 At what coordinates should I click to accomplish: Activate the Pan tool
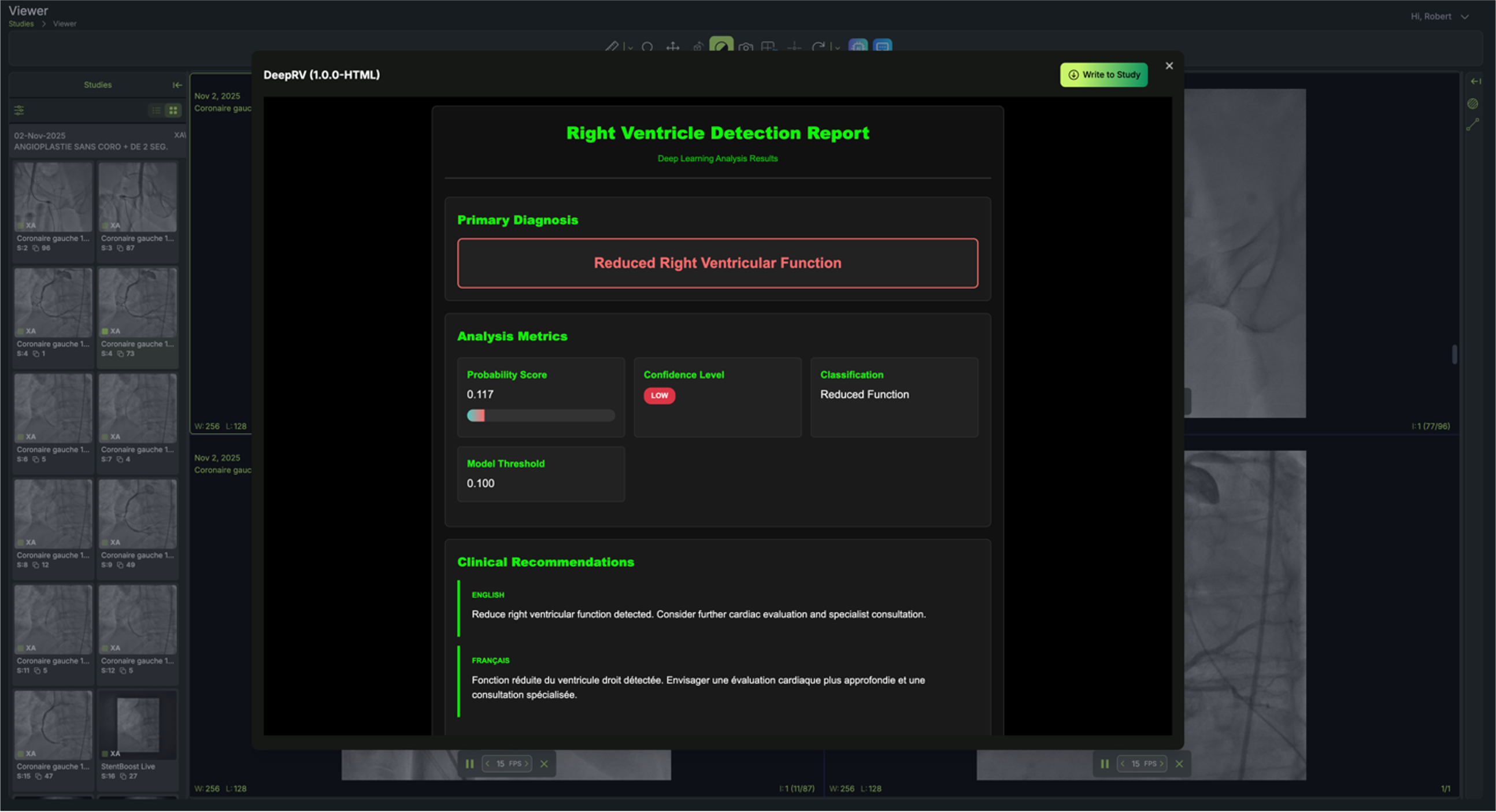(x=672, y=47)
